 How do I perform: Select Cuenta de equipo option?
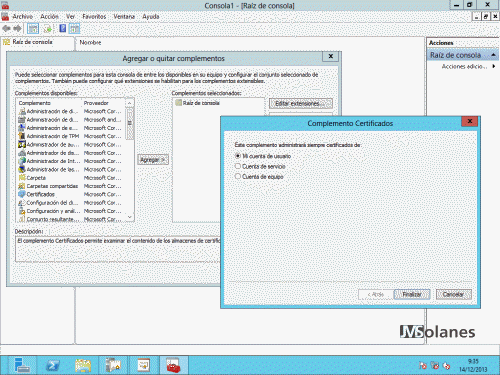tap(259, 176)
